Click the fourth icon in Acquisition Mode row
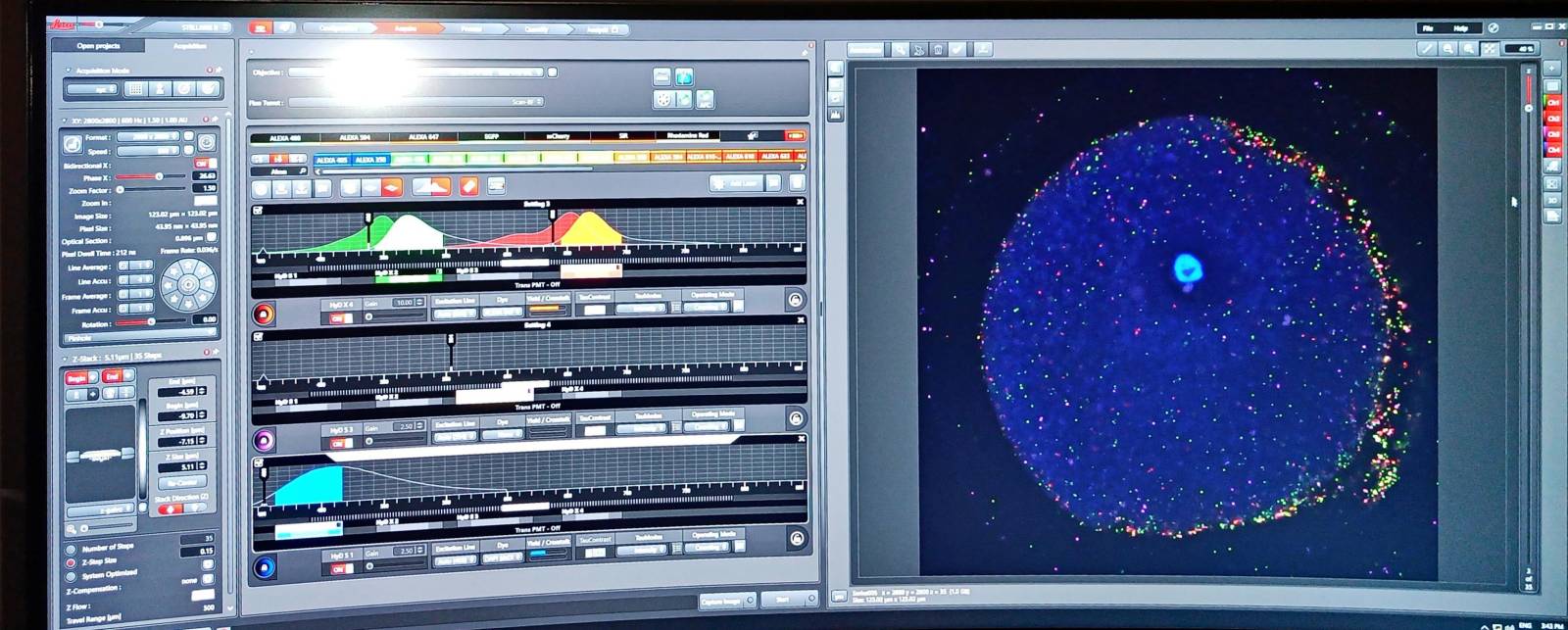Viewport: 1568px width, 630px height. (208, 89)
